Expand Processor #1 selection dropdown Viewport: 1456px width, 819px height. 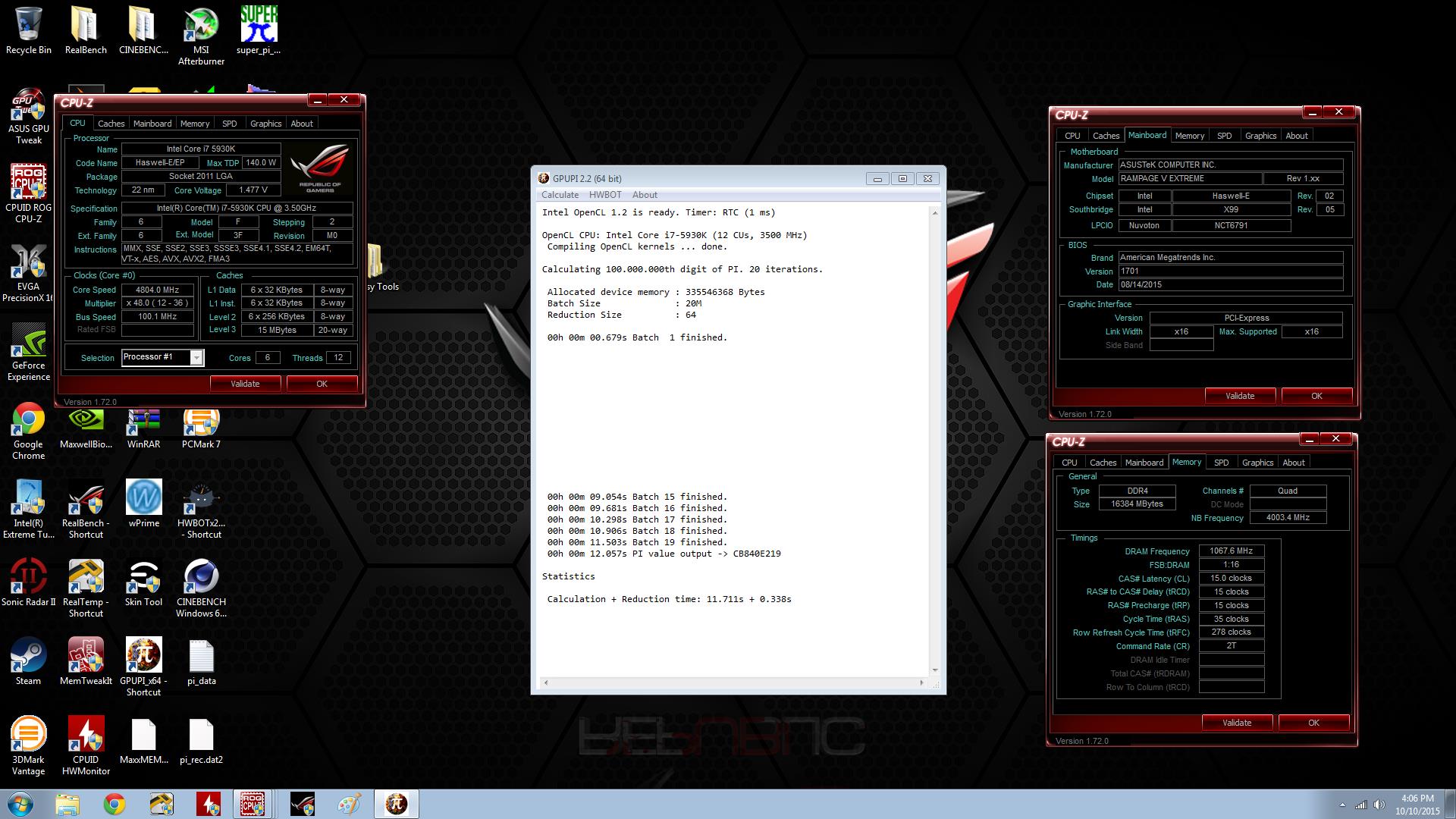196,358
